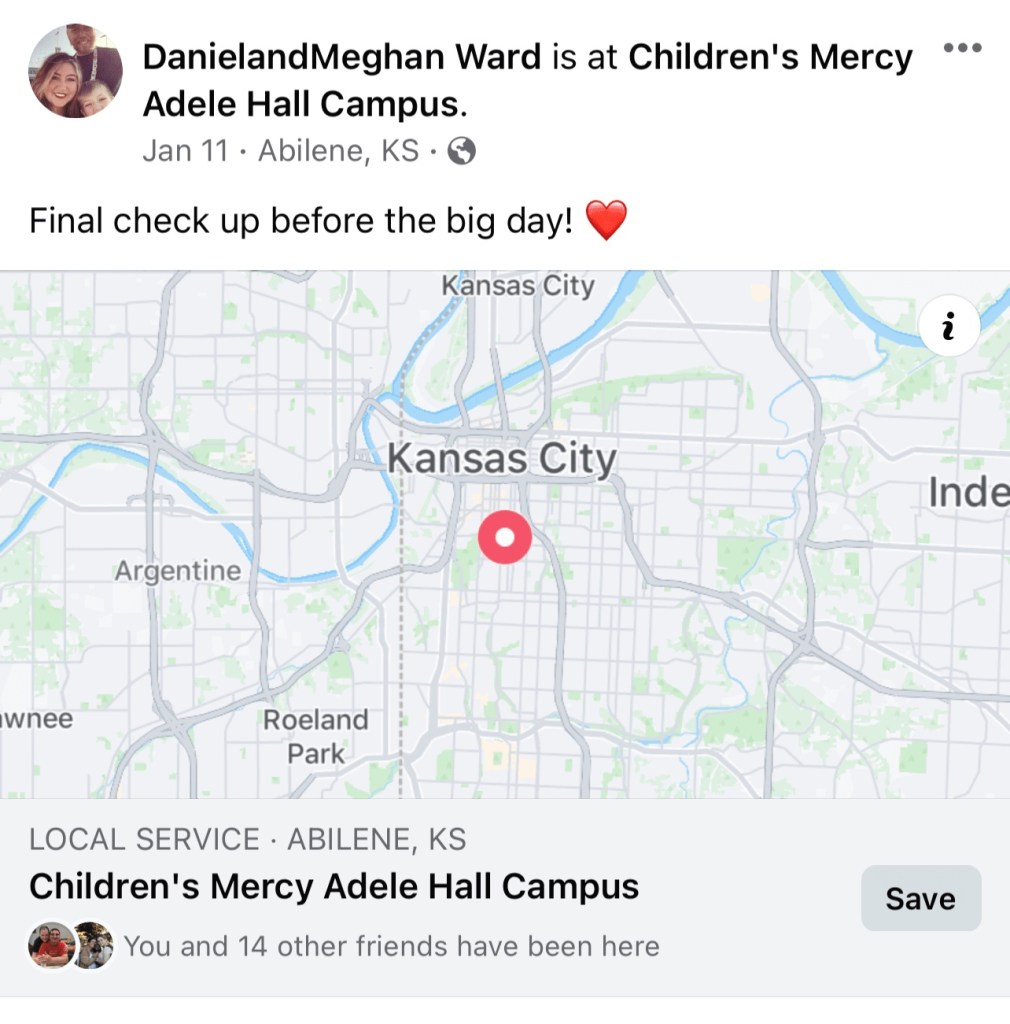Image resolution: width=1010 pixels, height=1024 pixels.
Task: Tap the first friend avatar thumbnail
Action: coord(51,945)
